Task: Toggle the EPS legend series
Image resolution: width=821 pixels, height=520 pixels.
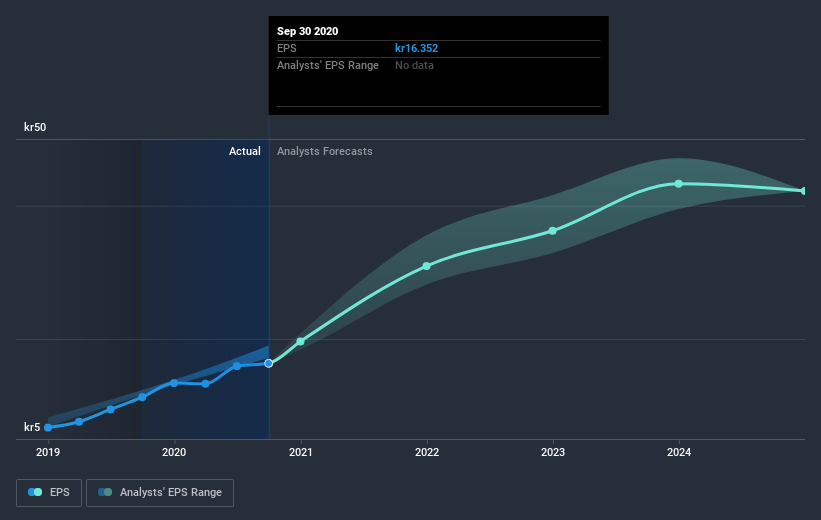Action: click(49, 492)
